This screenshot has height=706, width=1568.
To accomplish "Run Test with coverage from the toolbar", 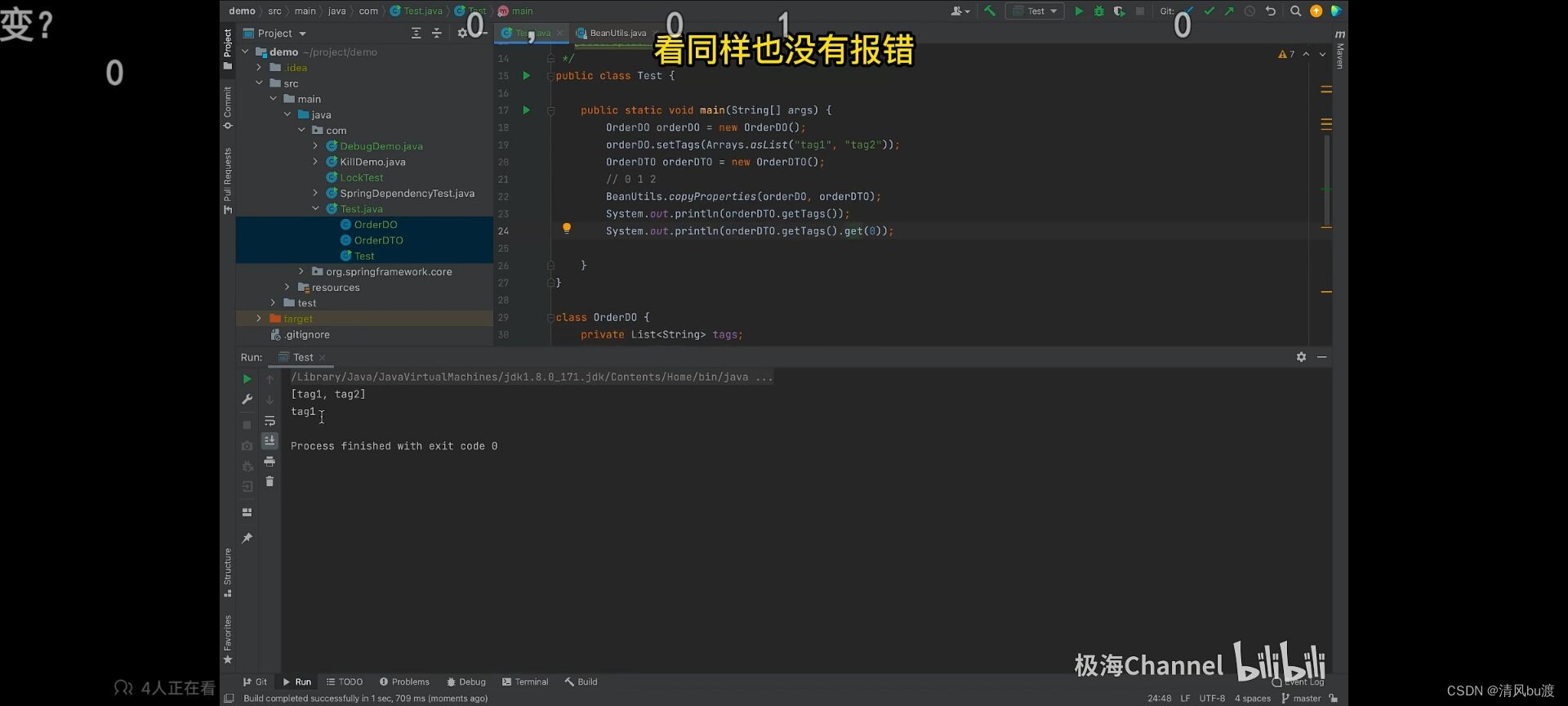I will pyautogui.click(x=1120, y=11).
